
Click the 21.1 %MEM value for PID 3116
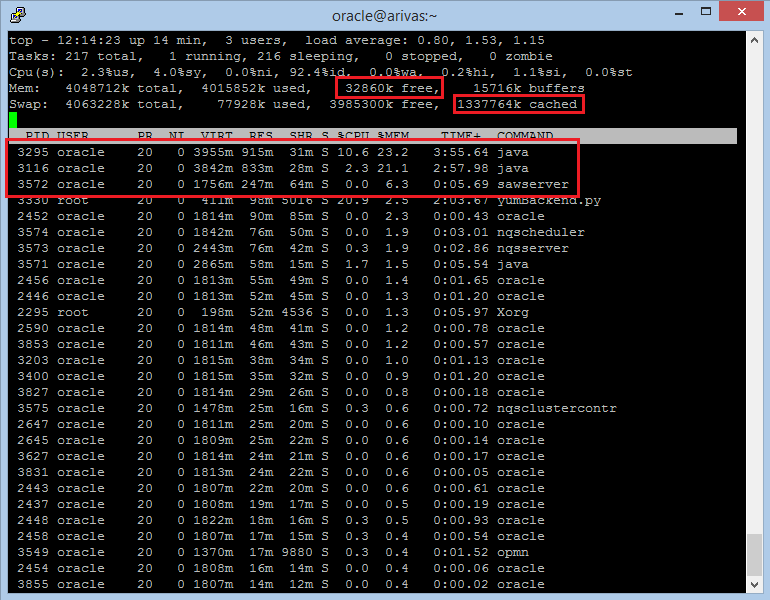click(393, 168)
